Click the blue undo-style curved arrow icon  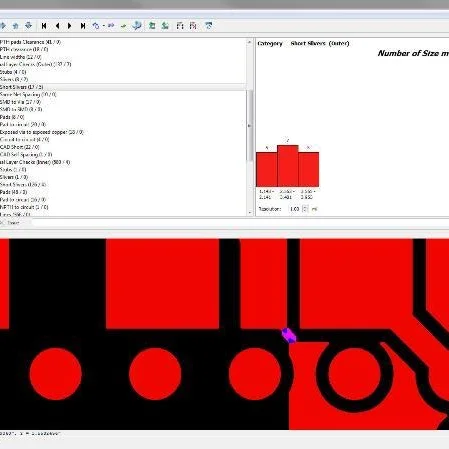point(96,26)
